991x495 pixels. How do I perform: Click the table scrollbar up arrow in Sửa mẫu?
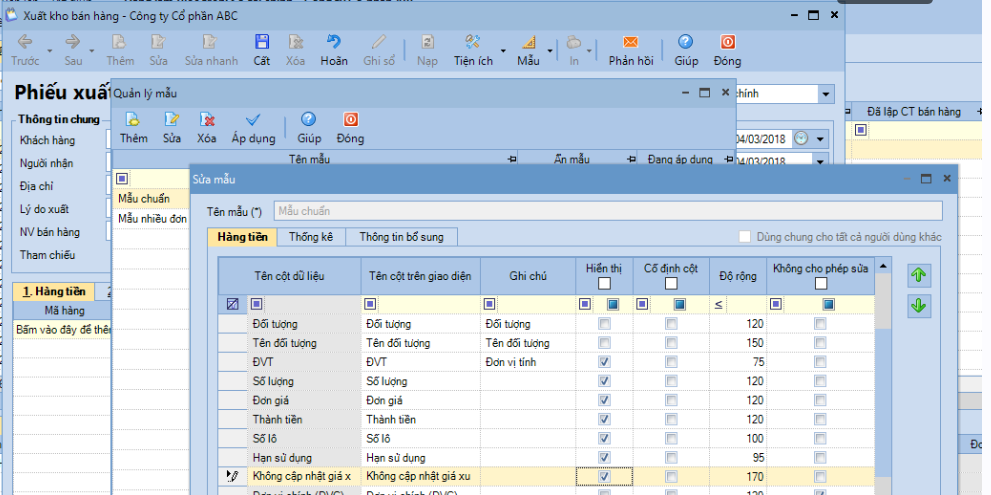click(x=884, y=267)
